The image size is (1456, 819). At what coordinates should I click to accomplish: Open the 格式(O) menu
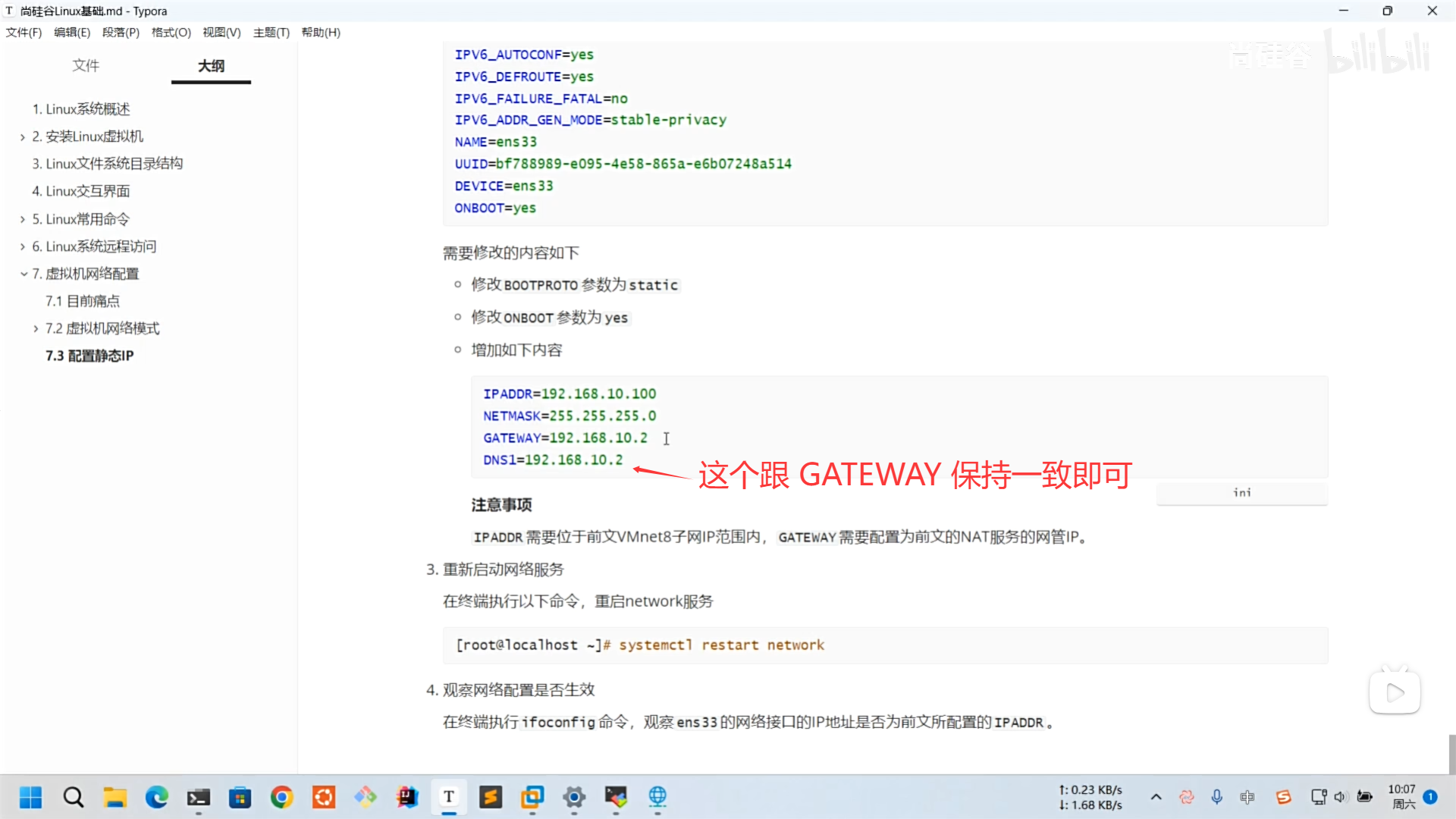click(x=171, y=33)
